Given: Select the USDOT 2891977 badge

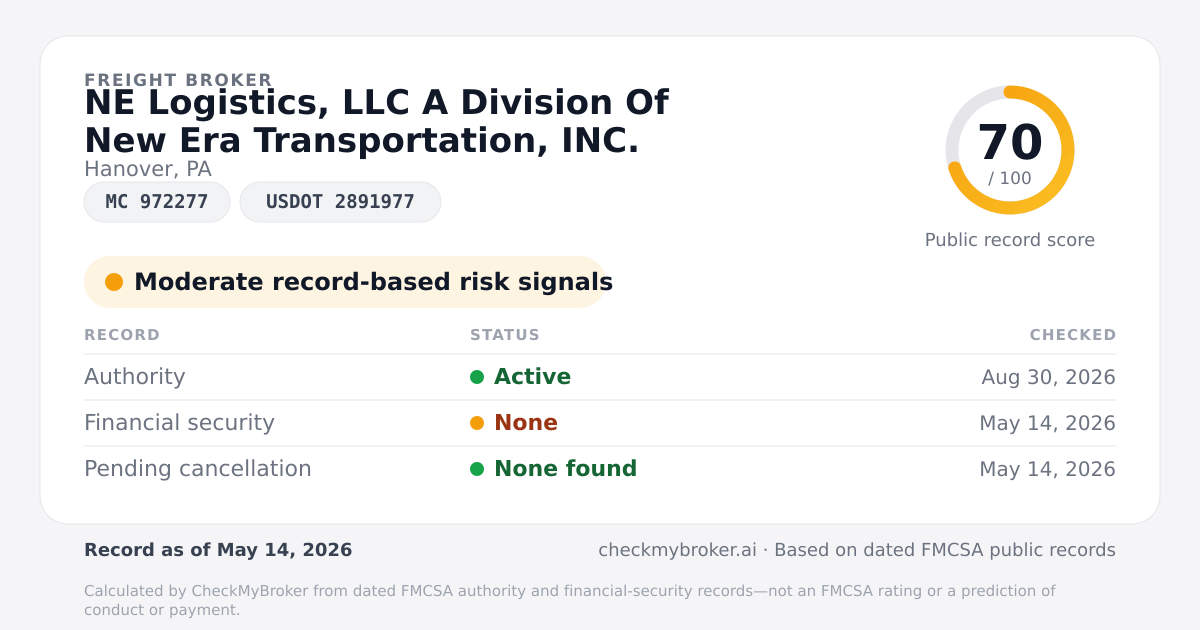Looking at the screenshot, I should [x=340, y=202].
